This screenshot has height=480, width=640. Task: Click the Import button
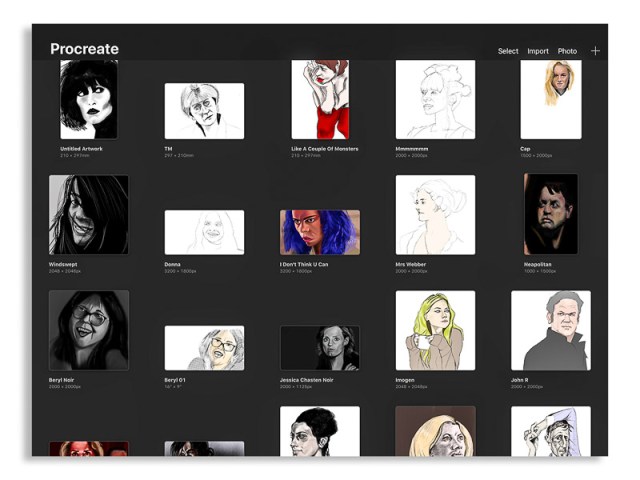tap(538, 51)
